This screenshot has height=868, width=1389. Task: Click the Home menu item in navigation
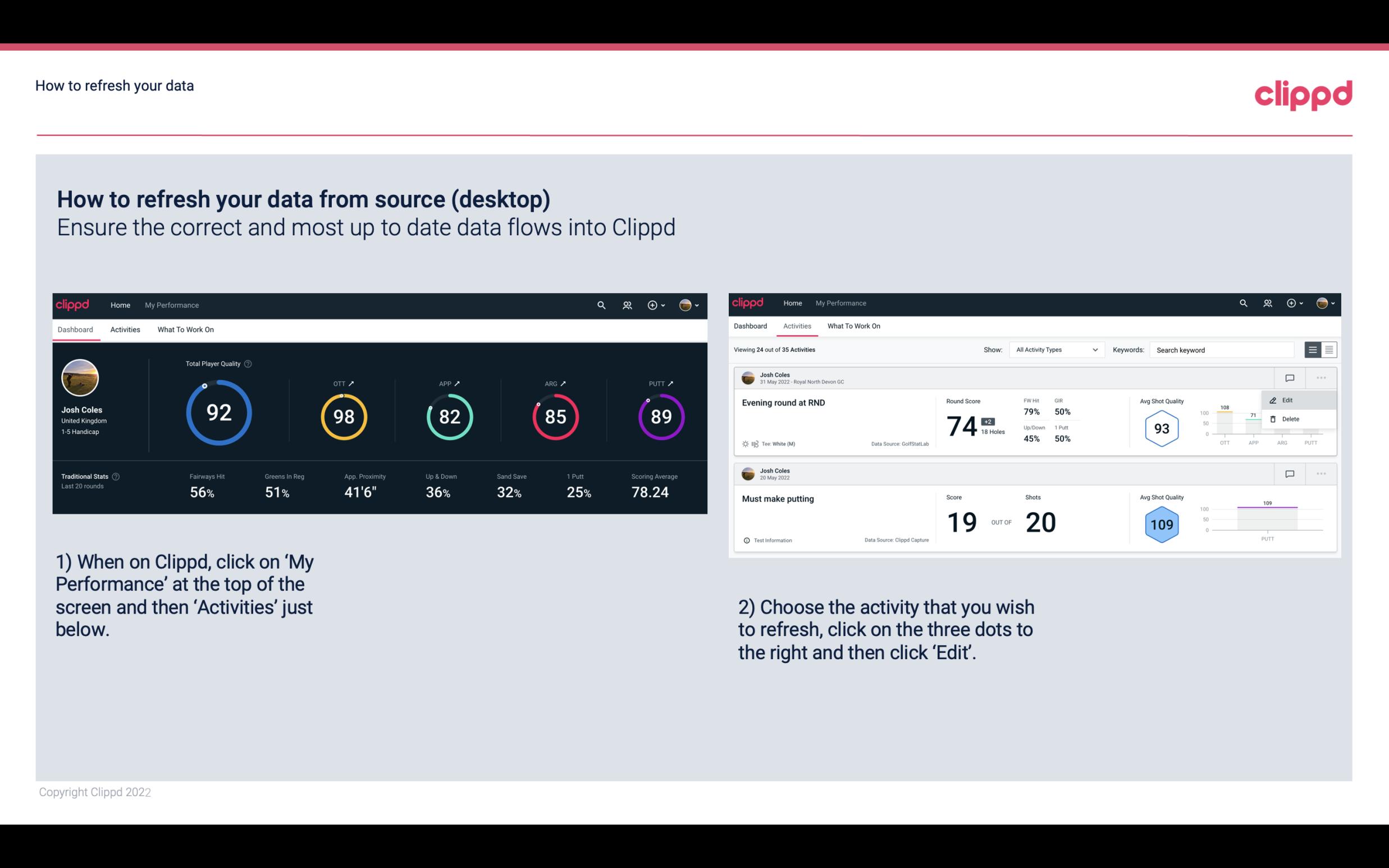(119, 304)
